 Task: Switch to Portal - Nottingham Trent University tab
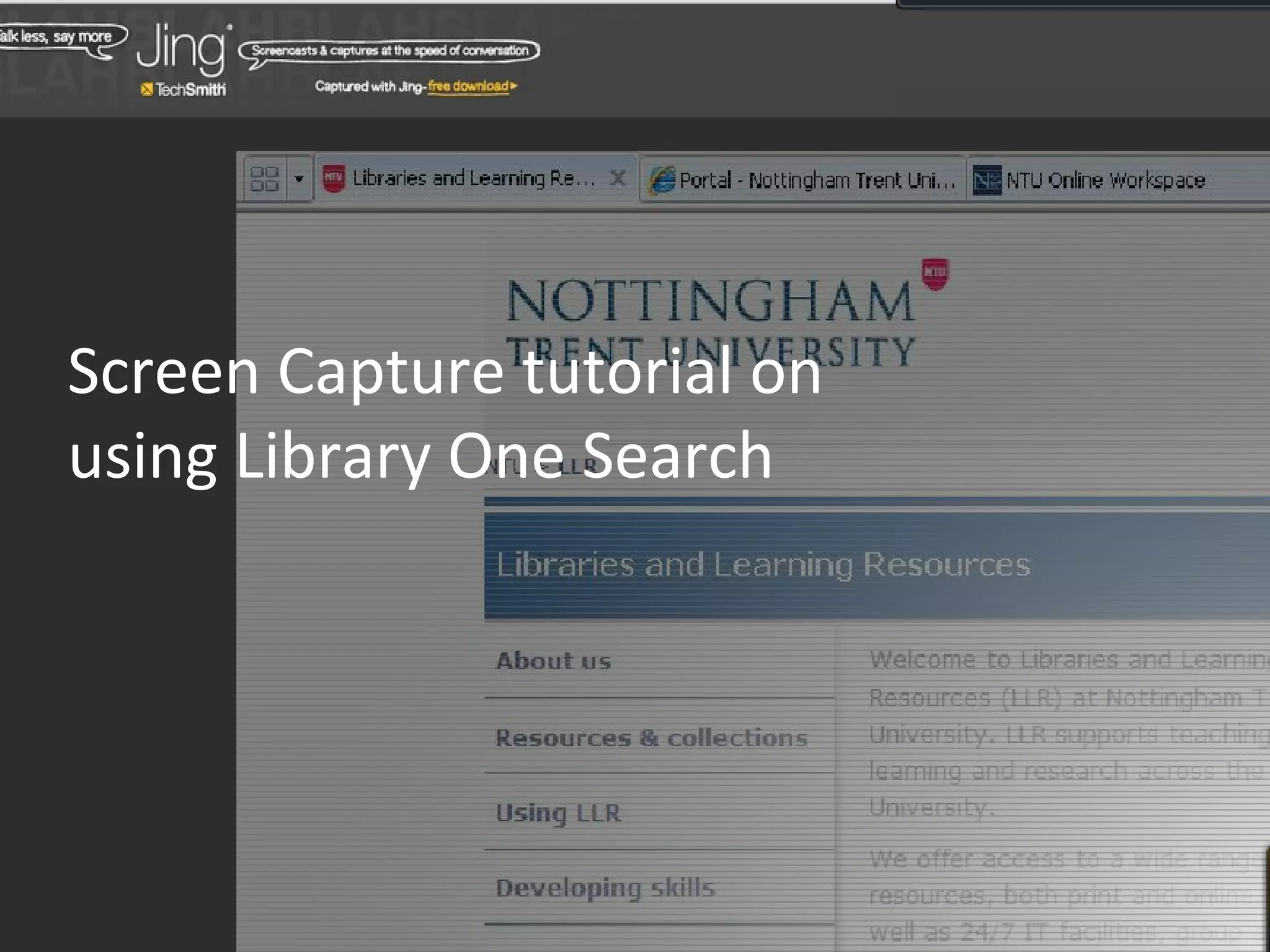coord(802,180)
